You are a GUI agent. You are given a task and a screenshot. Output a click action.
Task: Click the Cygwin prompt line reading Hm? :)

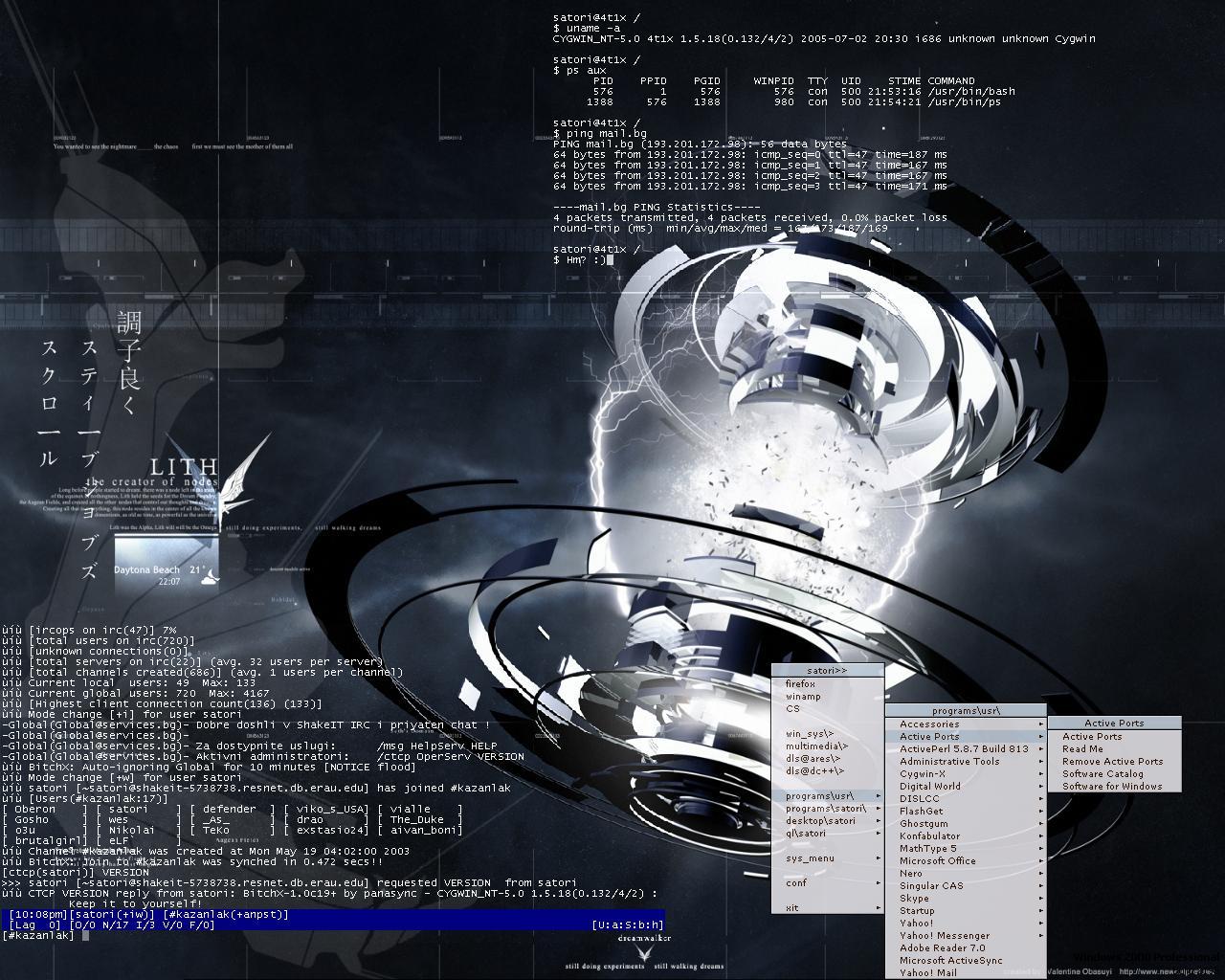tap(583, 259)
